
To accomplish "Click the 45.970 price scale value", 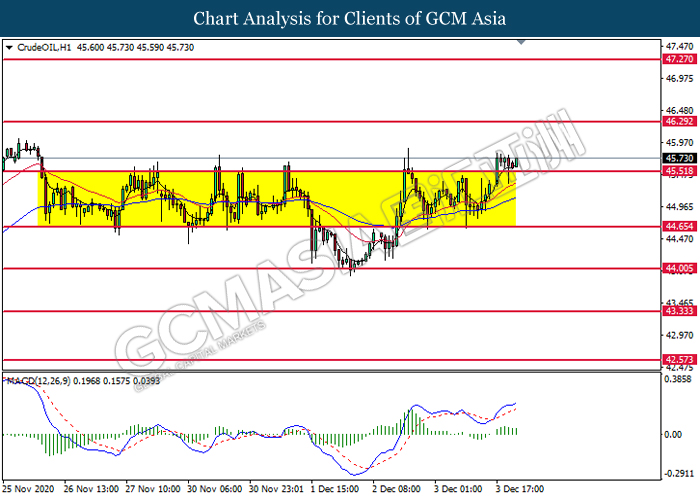I will point(679,143).
